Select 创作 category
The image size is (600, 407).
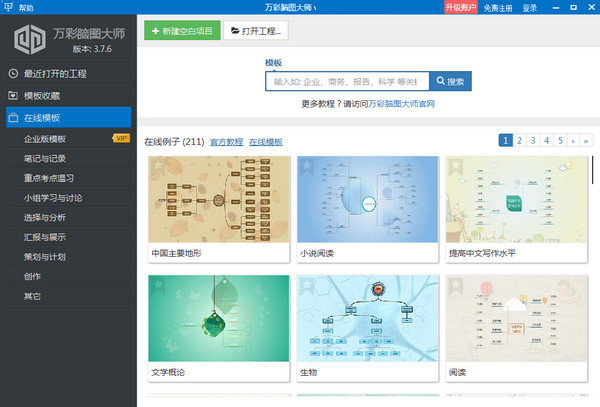tap(33, 276)
